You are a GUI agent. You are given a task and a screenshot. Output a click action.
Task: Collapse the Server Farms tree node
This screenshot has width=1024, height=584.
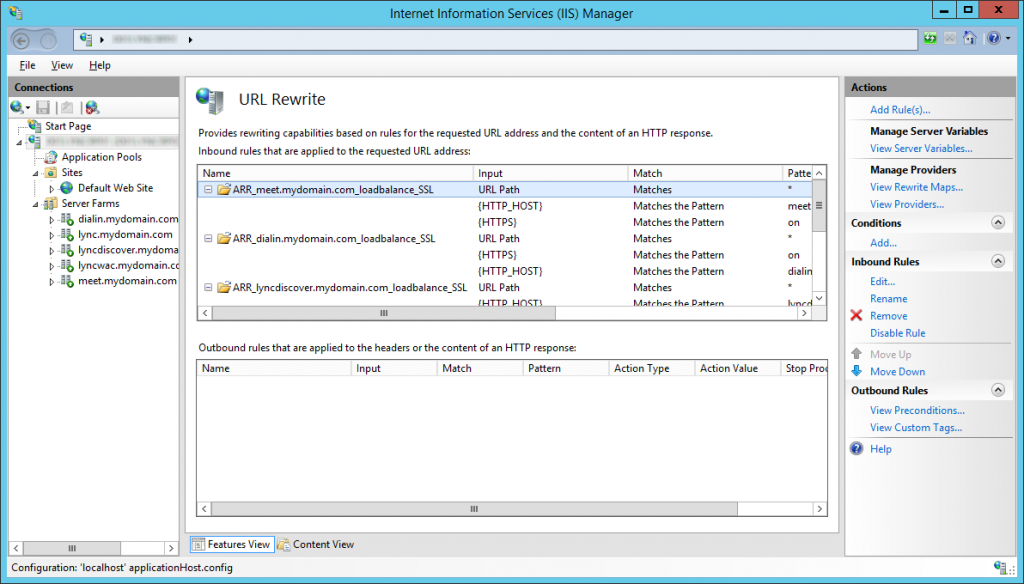tap(33, 204)
